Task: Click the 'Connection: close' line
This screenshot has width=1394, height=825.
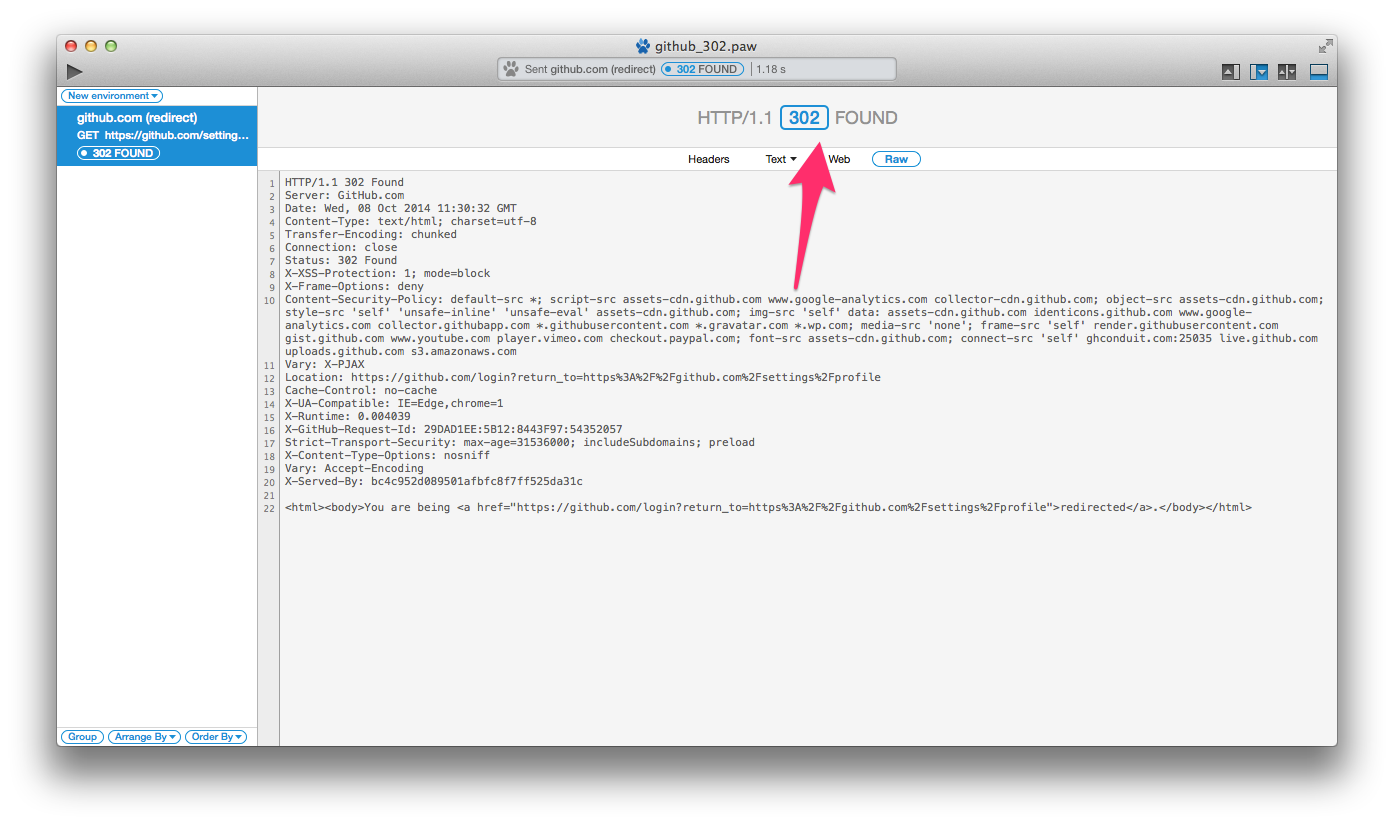Action: pyautogui.click(x=341, y=248)
